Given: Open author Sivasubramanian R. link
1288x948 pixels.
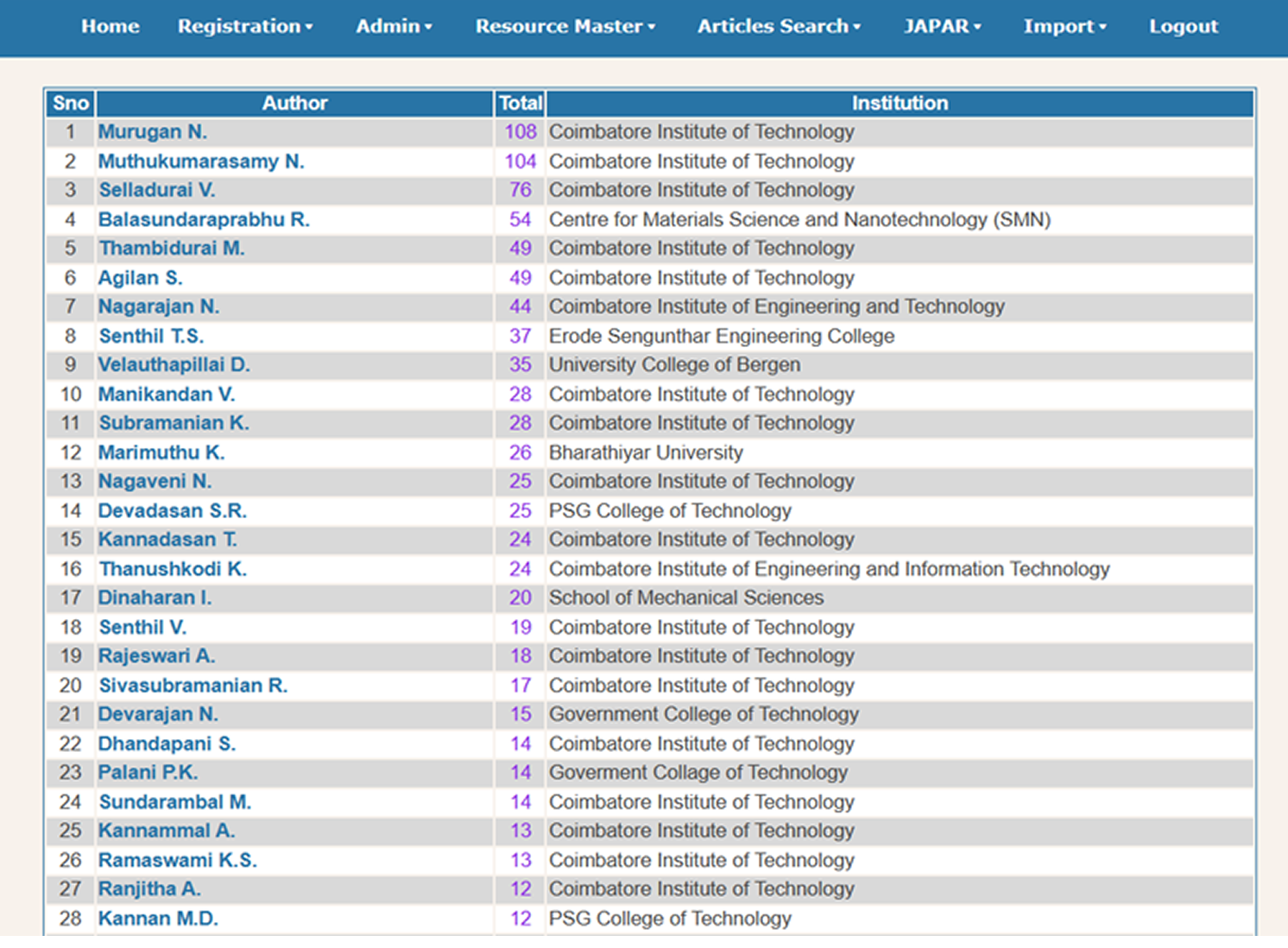Looking at the screenshot, I should coord(193,686).
